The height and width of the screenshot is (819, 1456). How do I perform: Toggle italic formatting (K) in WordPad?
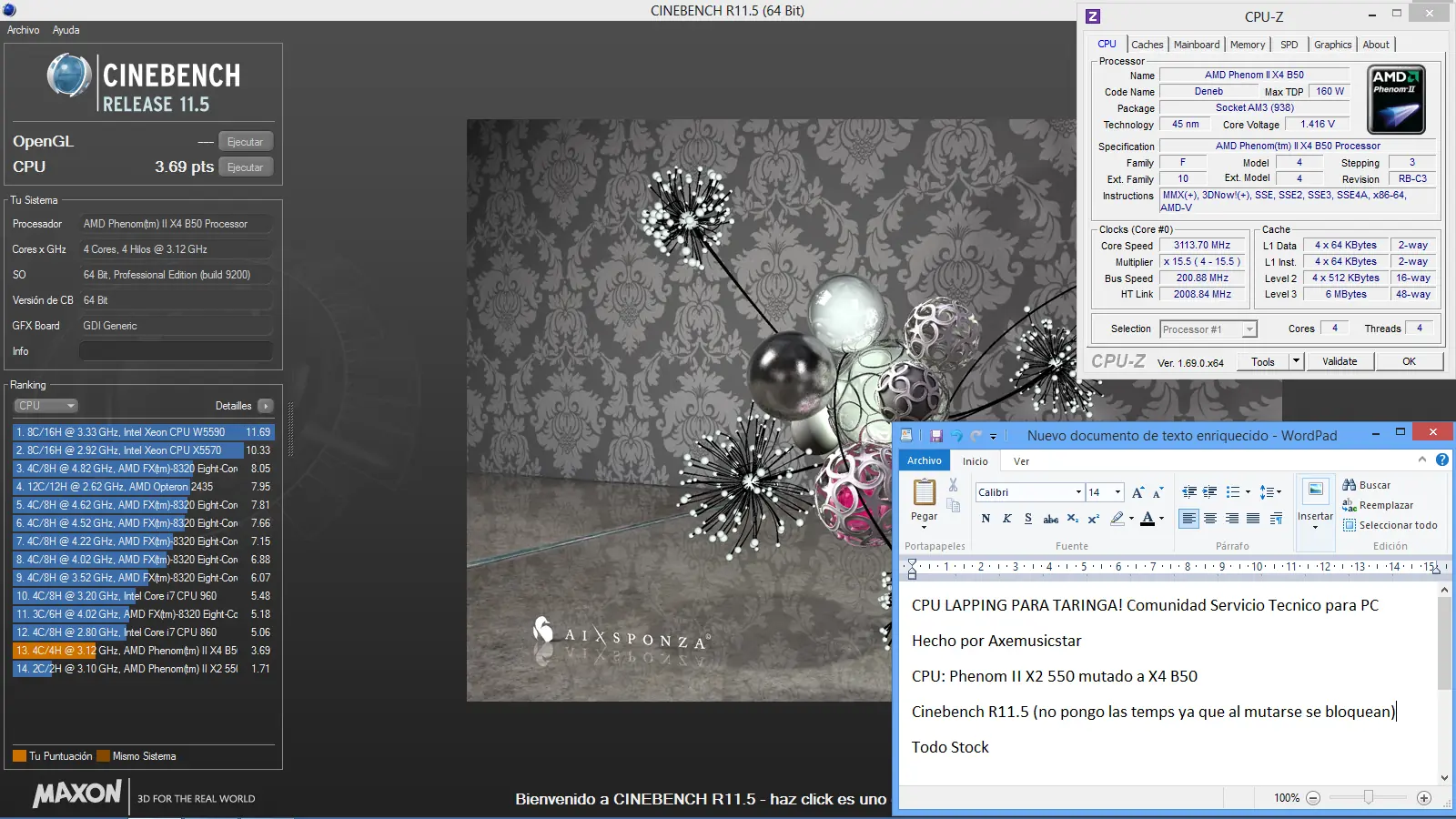pos(1006,519)
